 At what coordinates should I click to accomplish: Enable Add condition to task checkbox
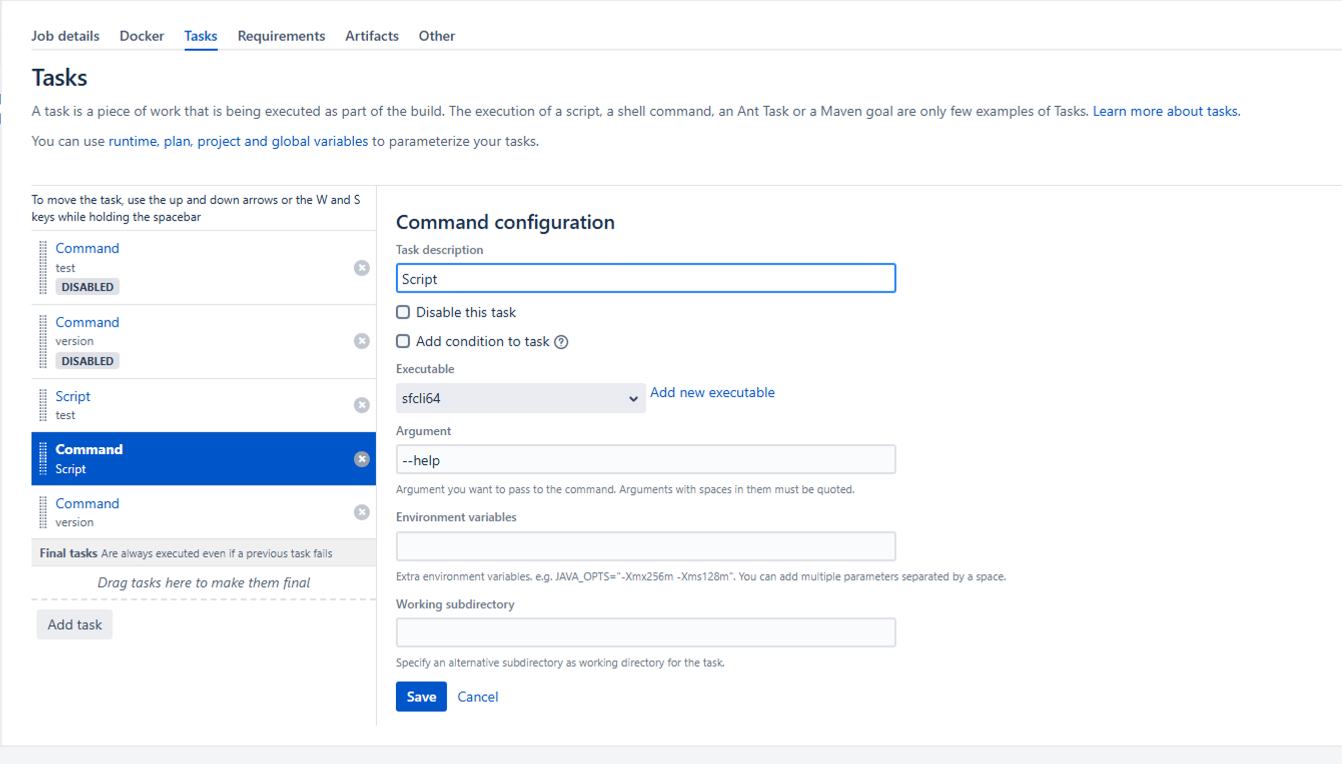pyautogui.click(x=403, y=341)
